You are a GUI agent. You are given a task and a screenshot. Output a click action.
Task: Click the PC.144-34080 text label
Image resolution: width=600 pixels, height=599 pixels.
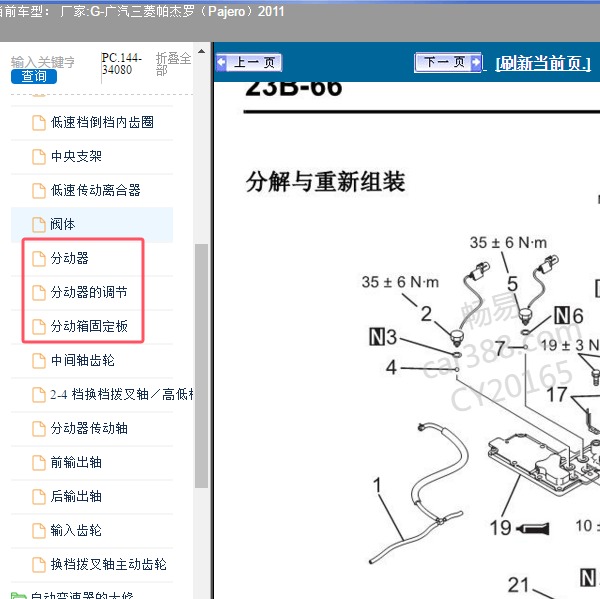coord(122,64)
